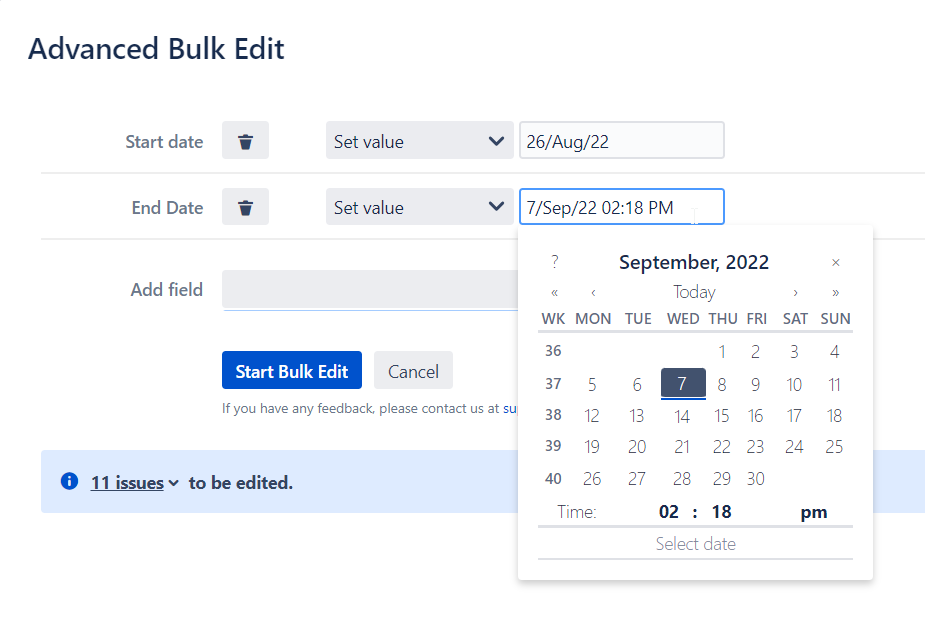This screenshot has height=630, width=925.
Task: Open calendar help via question mark icon
Action: coord(554,262)
